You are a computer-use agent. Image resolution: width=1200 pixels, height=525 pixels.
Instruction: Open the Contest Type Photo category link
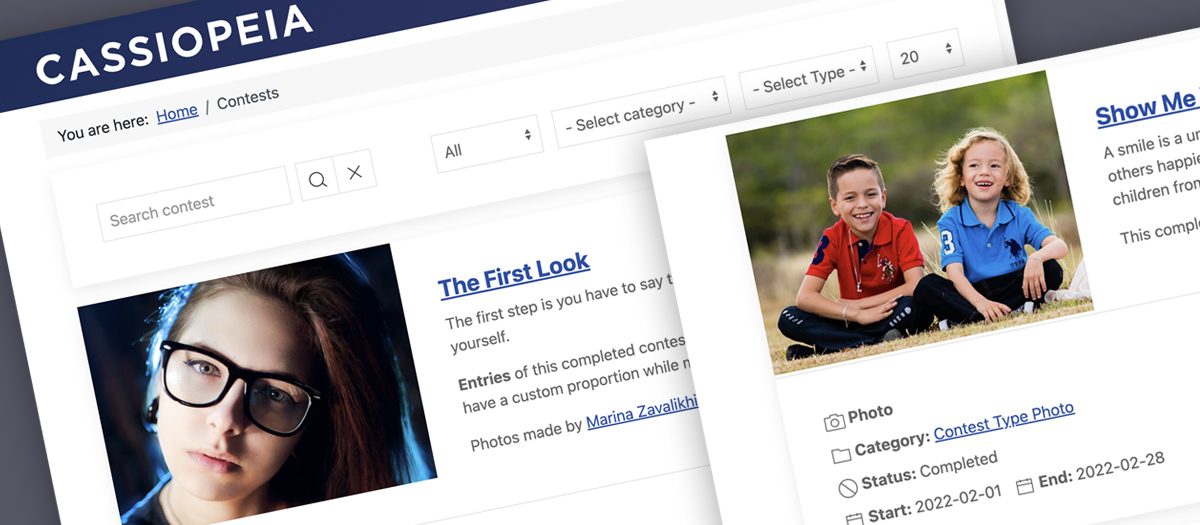1004,422
